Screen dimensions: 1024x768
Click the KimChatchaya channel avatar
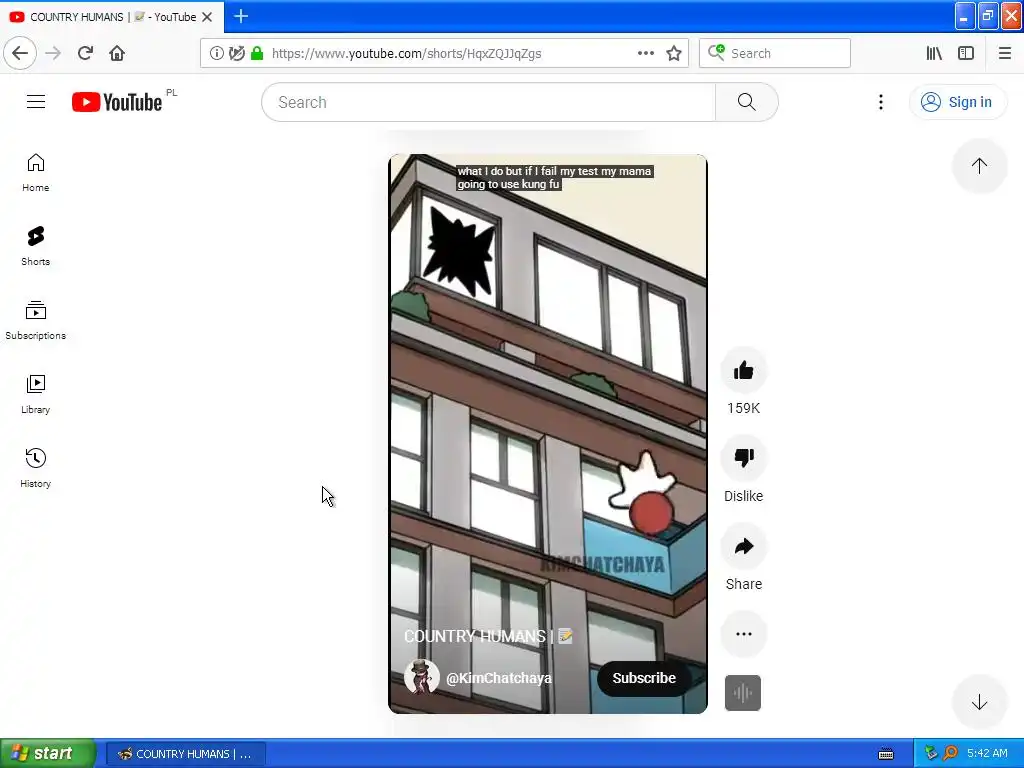(421, 677)
